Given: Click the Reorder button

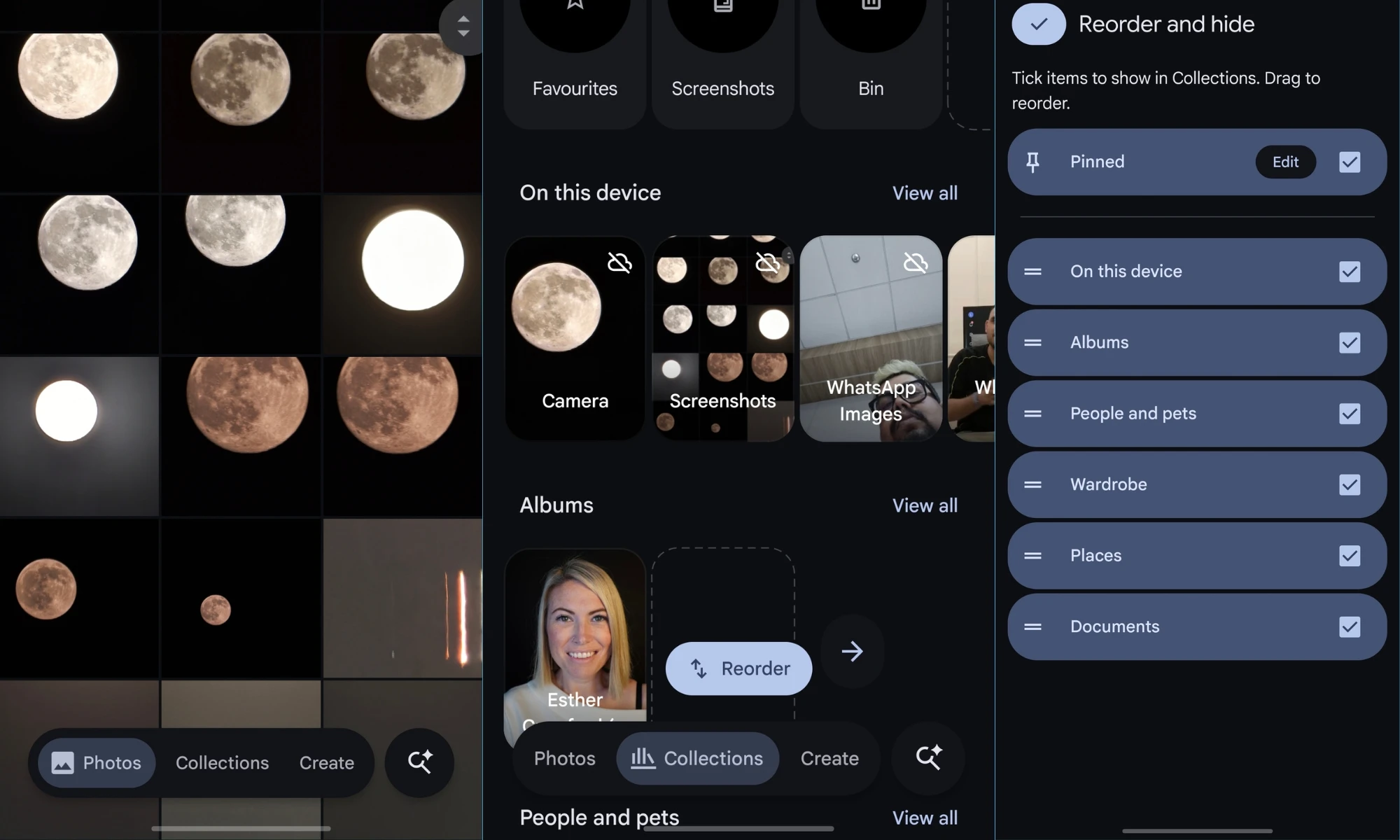Looking at the screenshot, I should (x=738, y=668).
